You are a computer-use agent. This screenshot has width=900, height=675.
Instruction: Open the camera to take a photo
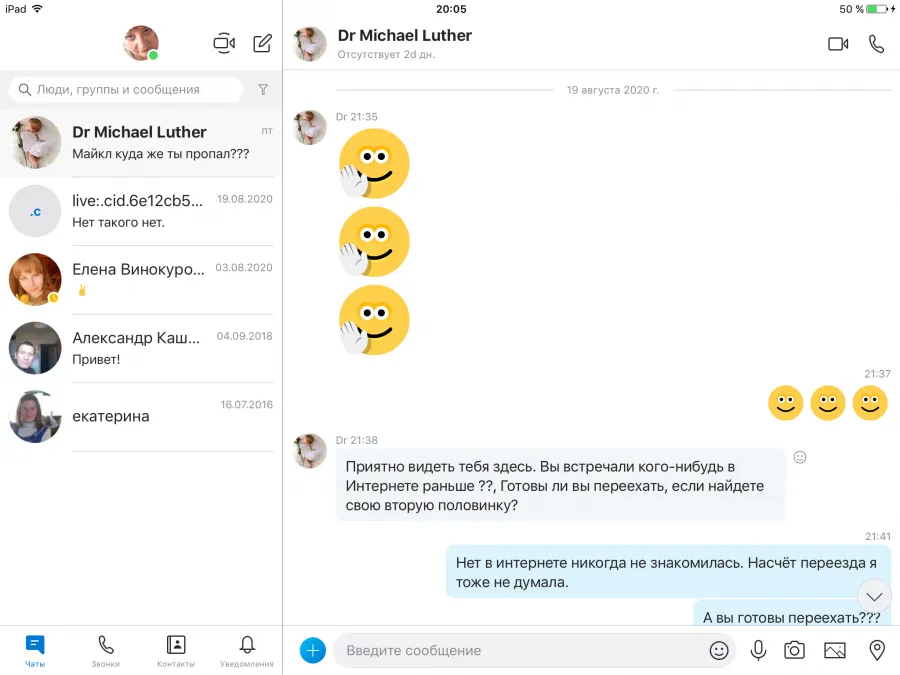(x=794, y=650)
